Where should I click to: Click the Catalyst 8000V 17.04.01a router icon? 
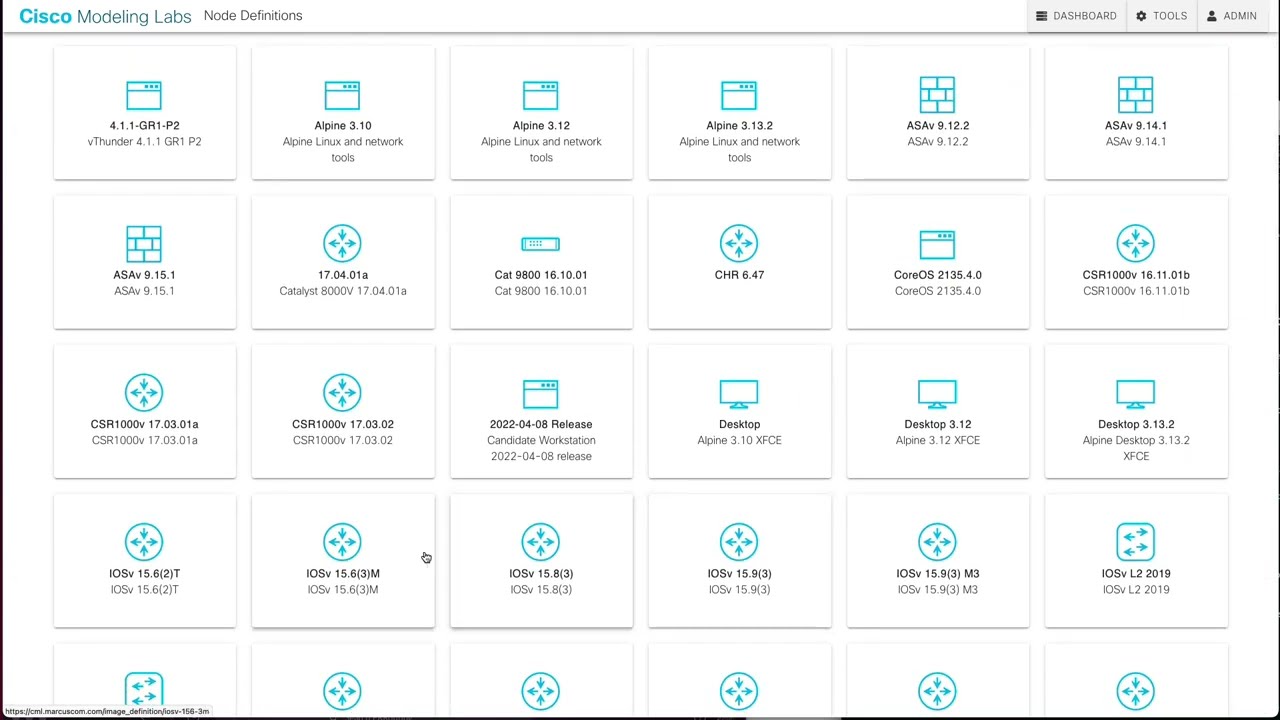pos(342,244)
